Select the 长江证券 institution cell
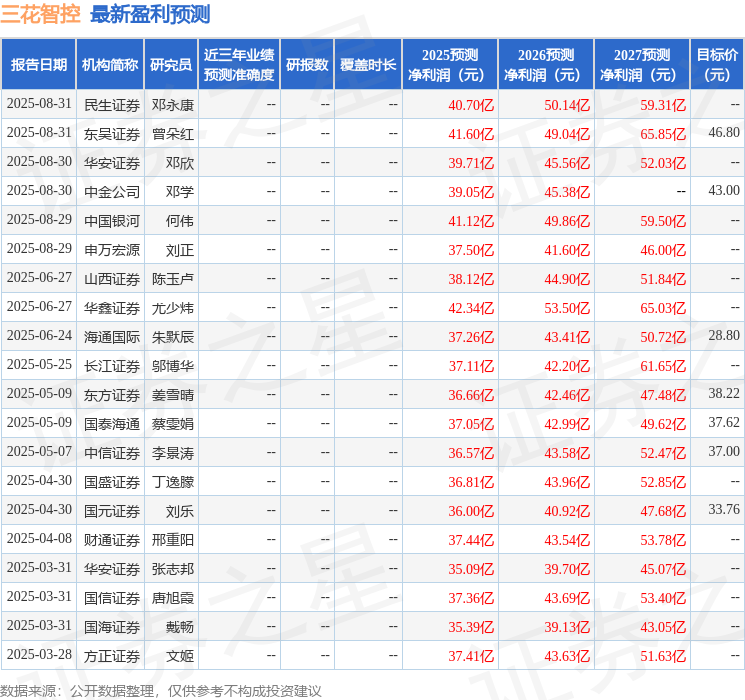This screenshot has height=700, width=745. [112, 366]
